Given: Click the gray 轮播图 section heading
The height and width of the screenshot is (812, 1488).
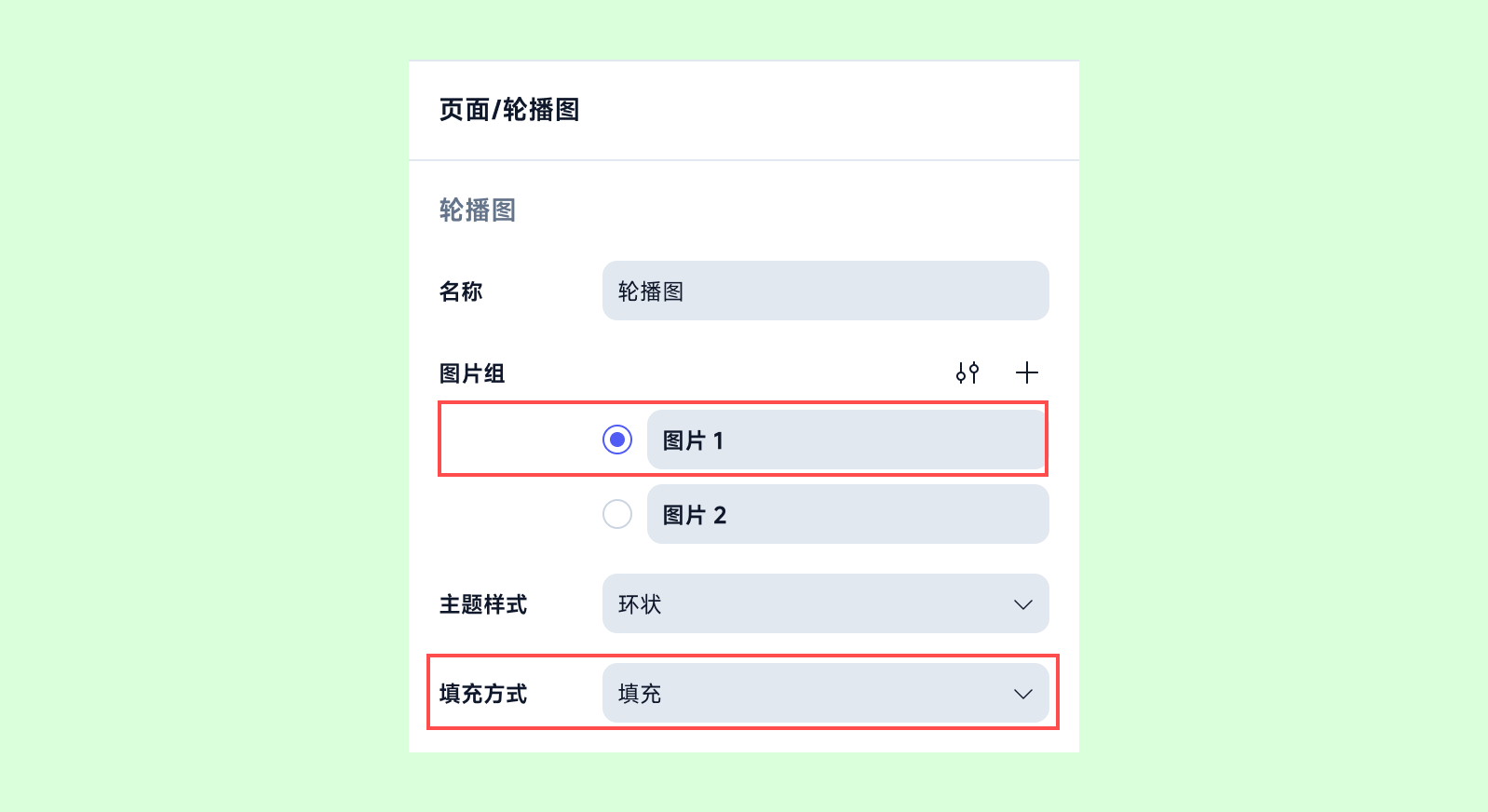Looking at the screenshot, I should coord(478,210).
